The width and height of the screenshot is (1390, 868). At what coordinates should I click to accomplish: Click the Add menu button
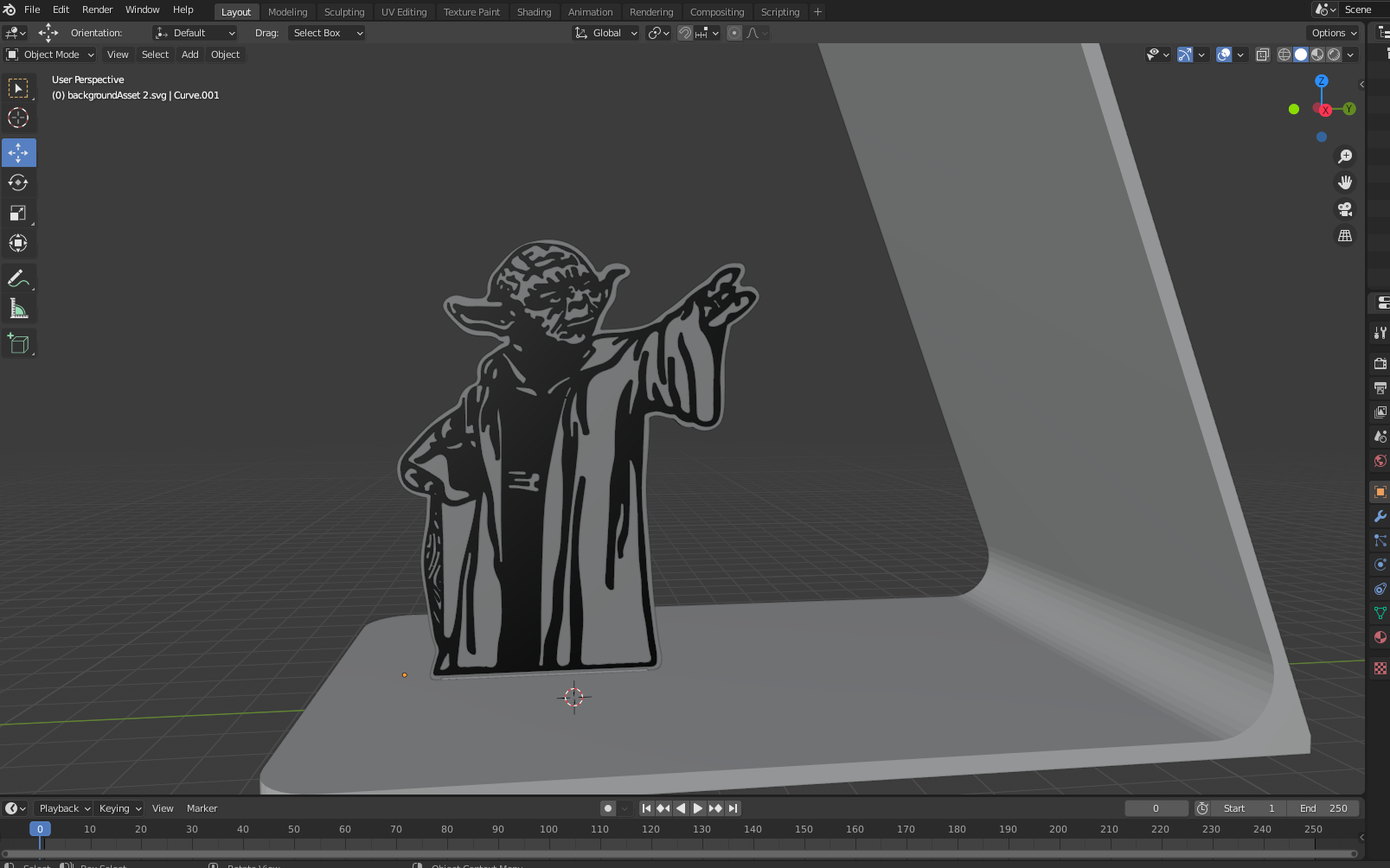[189, 54]
